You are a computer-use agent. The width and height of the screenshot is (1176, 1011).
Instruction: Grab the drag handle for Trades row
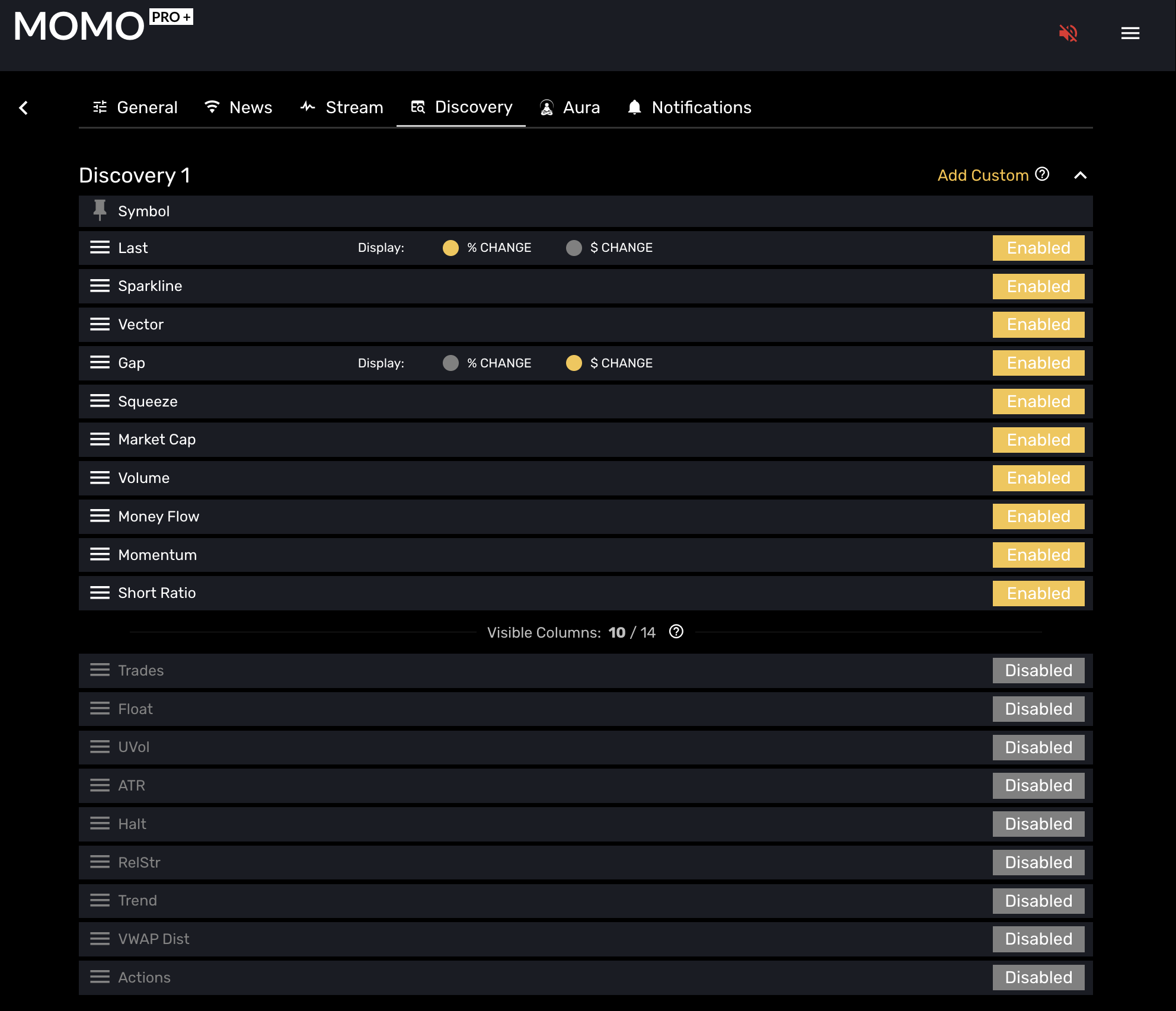pos(100,670)
